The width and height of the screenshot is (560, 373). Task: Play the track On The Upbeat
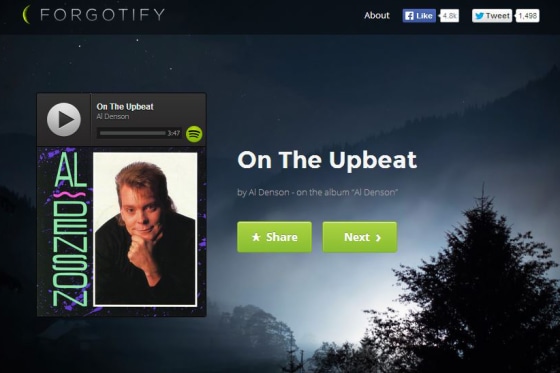[64, 120]
